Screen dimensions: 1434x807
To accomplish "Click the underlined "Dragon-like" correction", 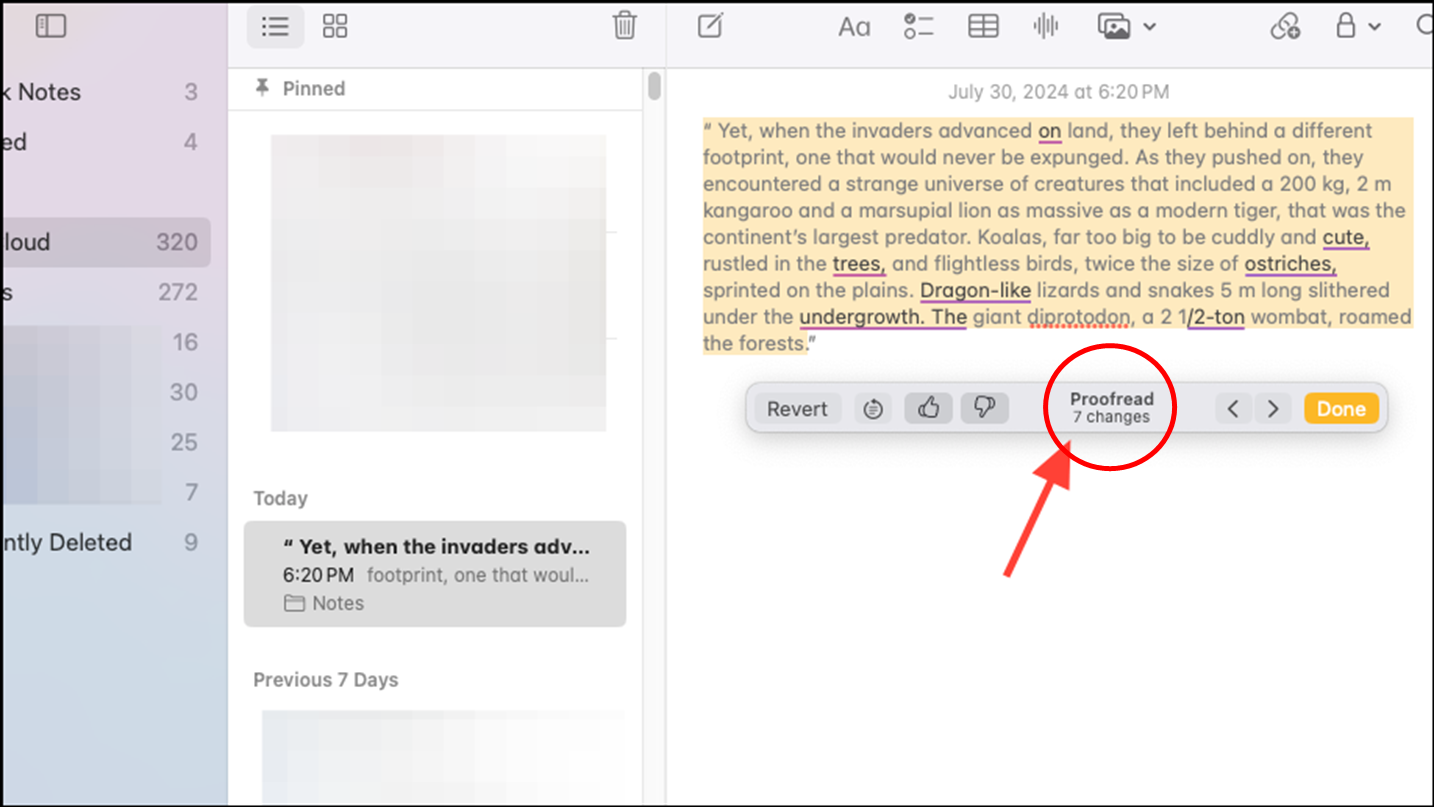I will point(975,291).
